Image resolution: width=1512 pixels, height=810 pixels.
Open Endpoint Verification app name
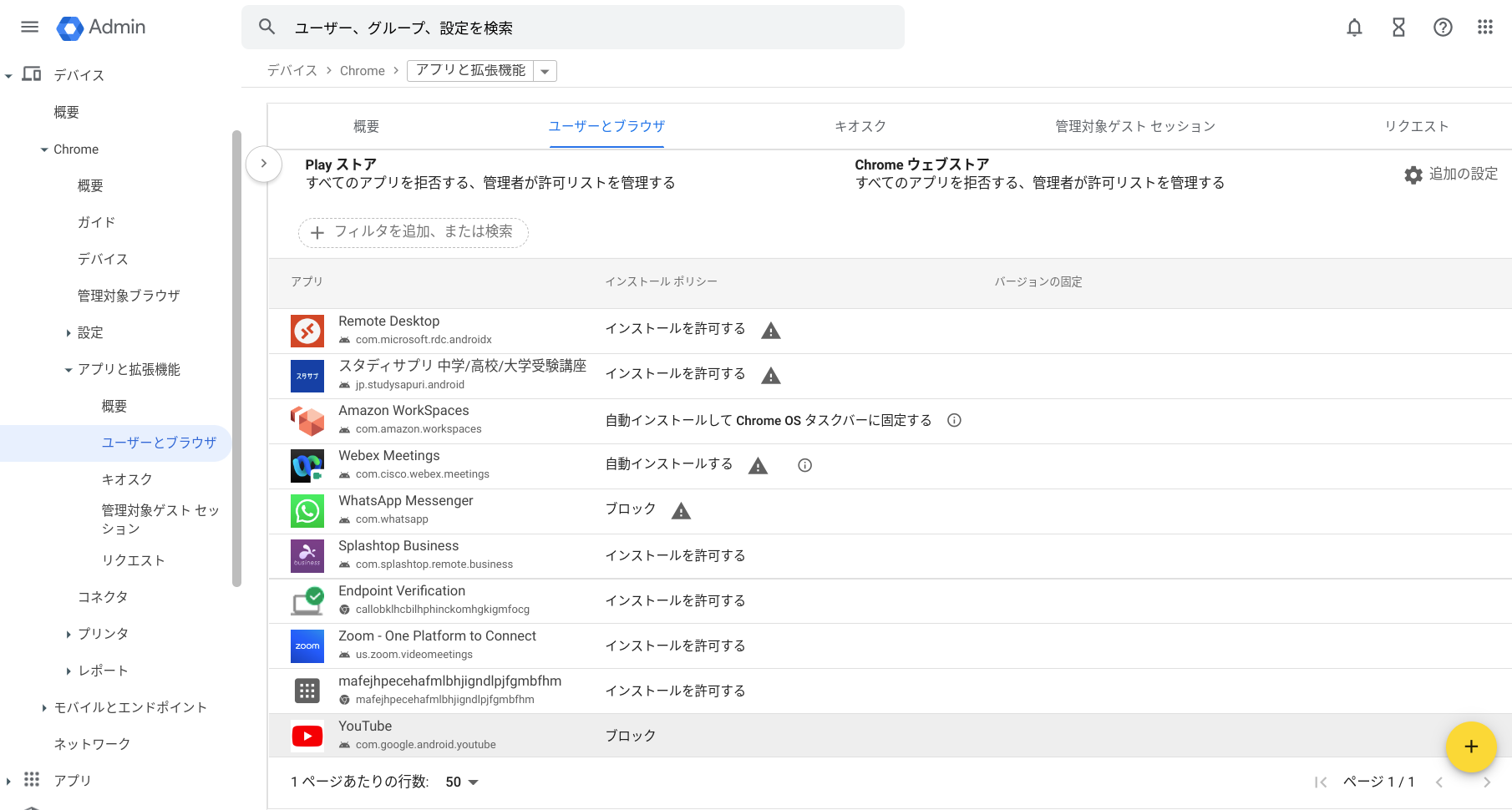(x=402, y=590)
